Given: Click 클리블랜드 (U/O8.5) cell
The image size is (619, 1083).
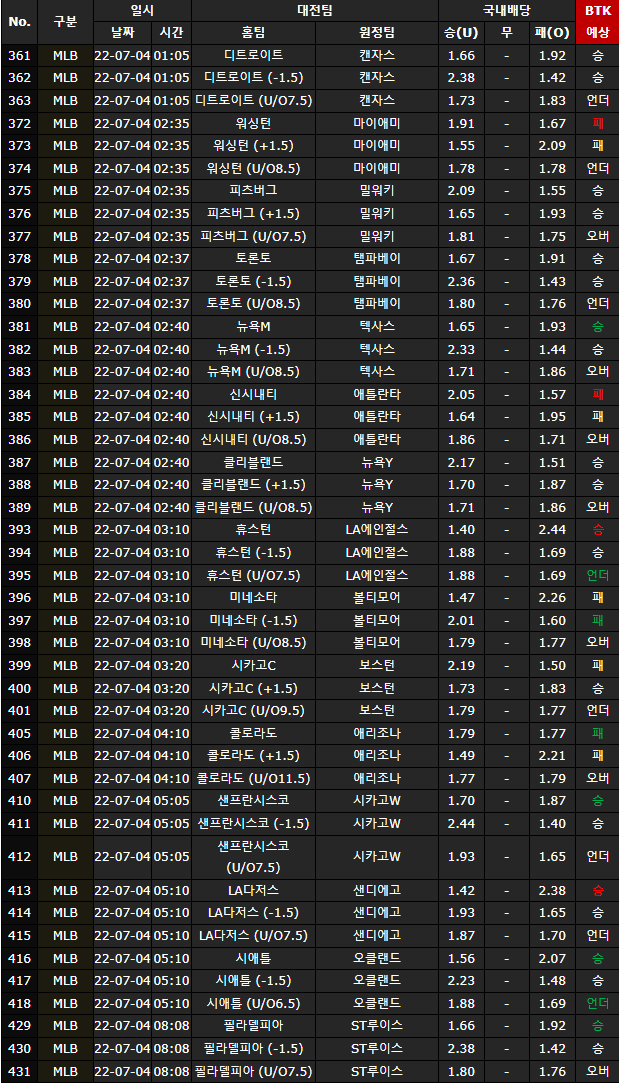Looking at the screenshot, I should pyautogui.click(x=254, y=507).
